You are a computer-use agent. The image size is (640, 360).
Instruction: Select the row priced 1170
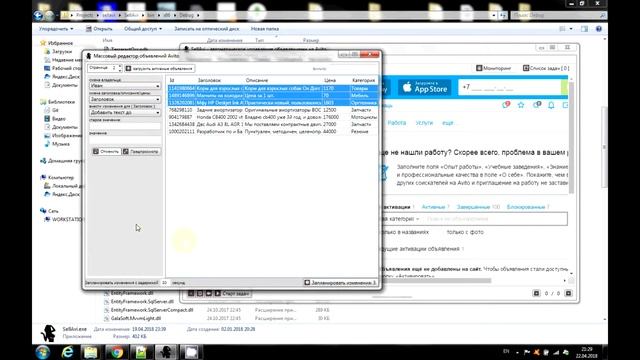[x=273, y=88]
